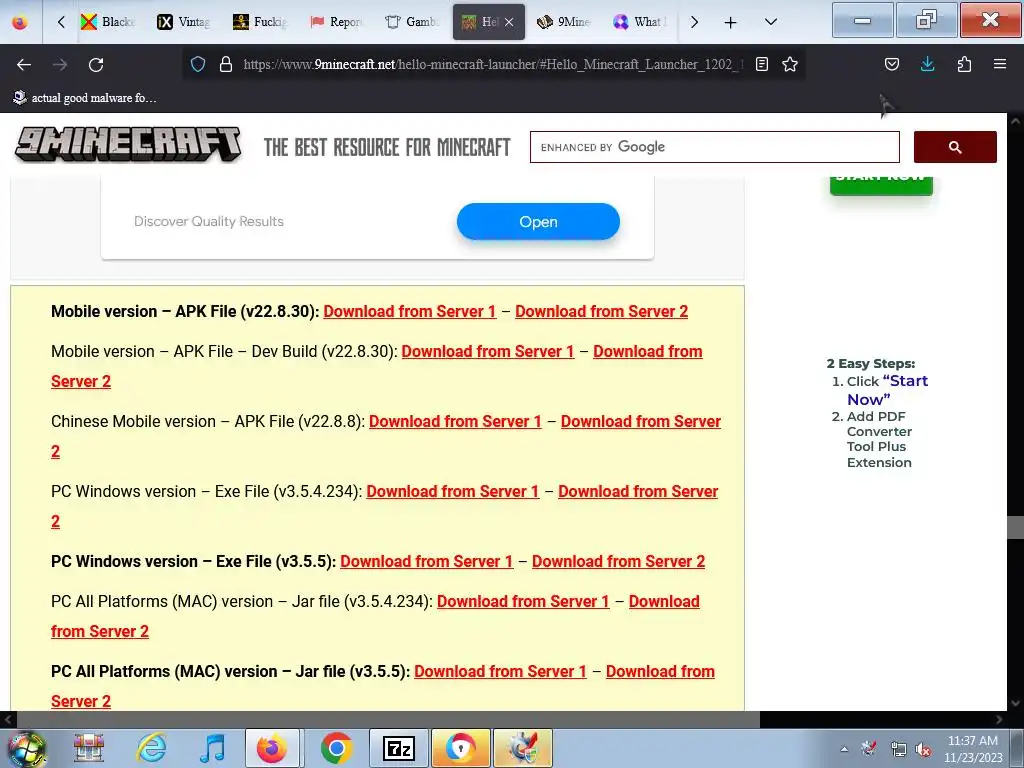This screenshot has width=1024, height=768.
Task: Click the horizontal scrollbar thumb
Action: pyautogui.click(x=388, y=720)
